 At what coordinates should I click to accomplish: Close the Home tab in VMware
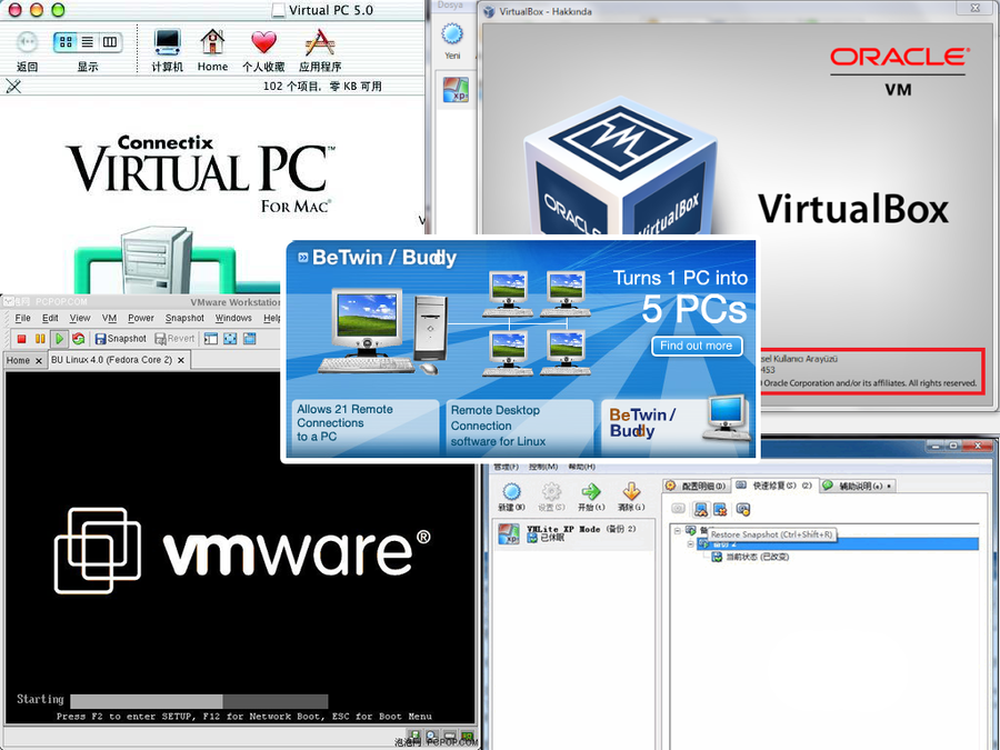pos(38,361)
